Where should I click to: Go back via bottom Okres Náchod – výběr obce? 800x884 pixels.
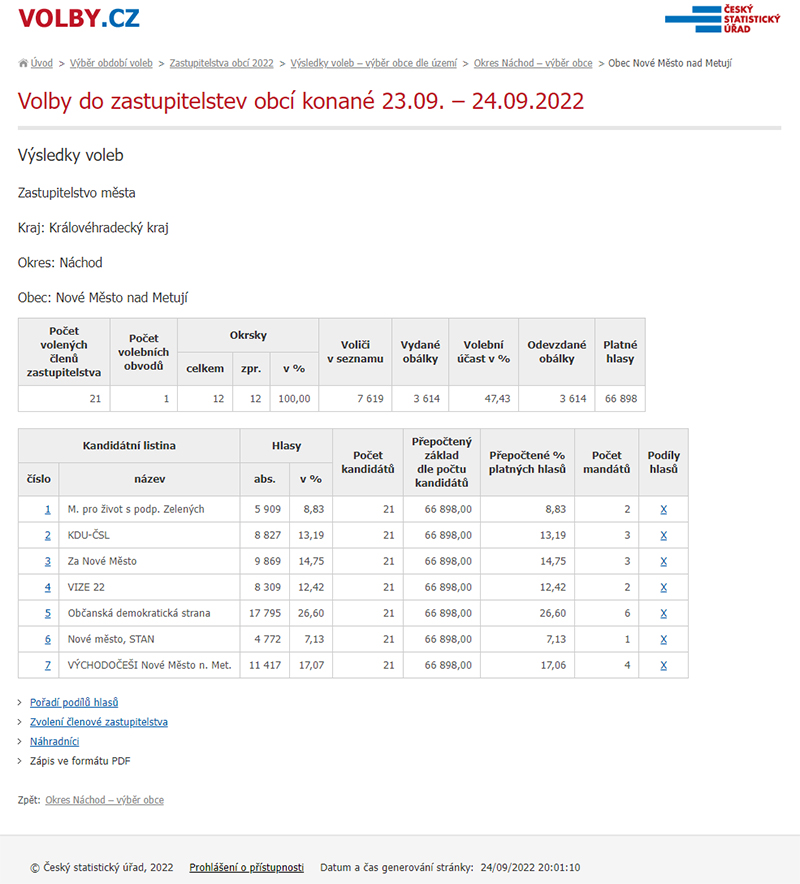coord(104,800)
